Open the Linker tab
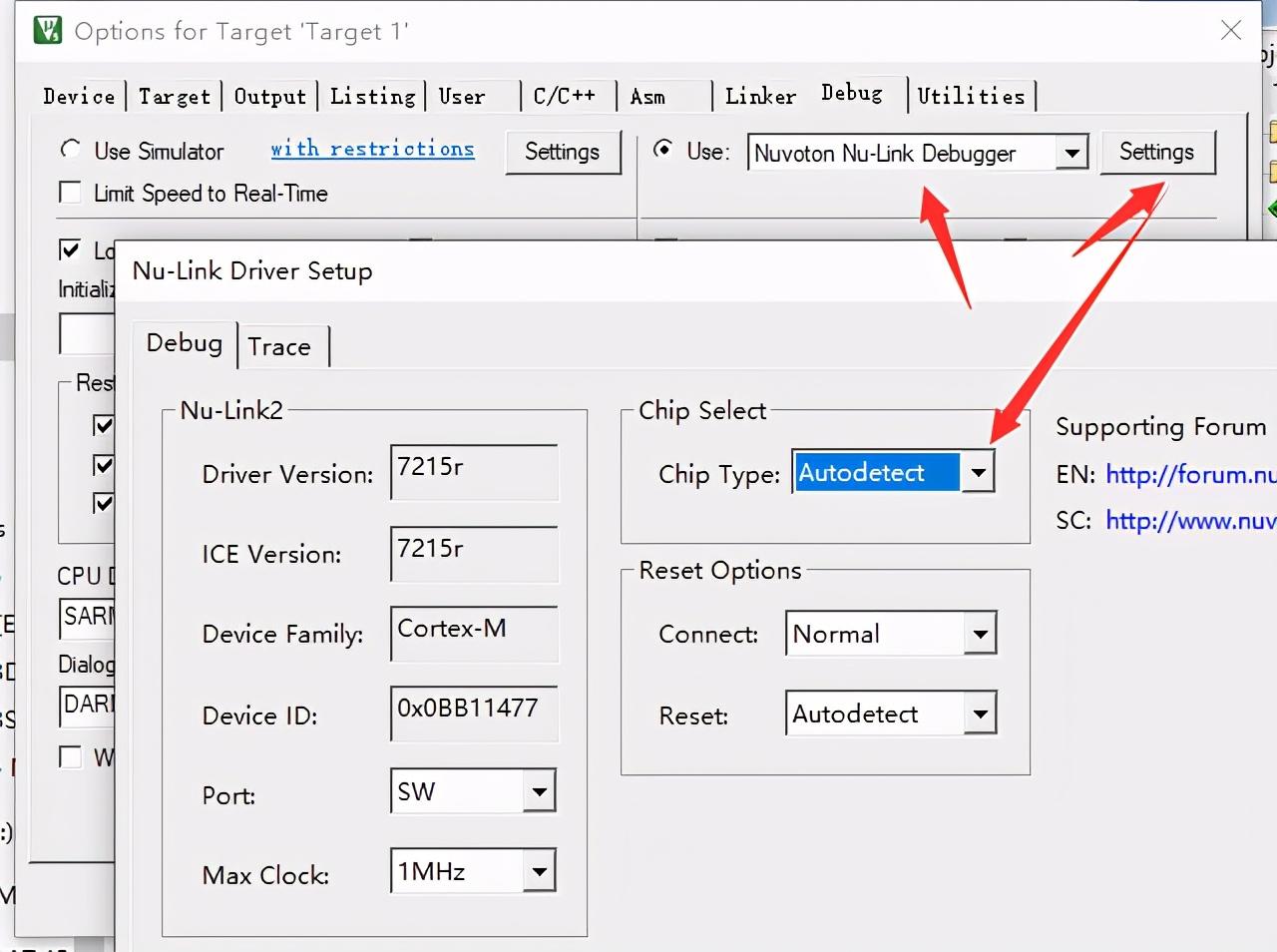Image resolution: width=1277 pixels, height=952 pixels. (760, 96)
